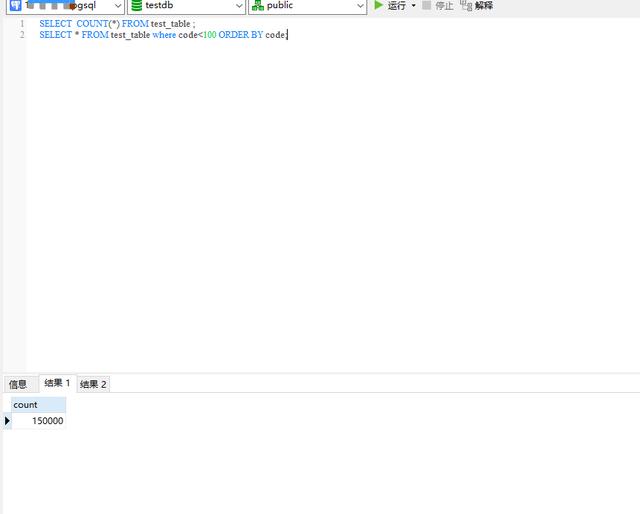Click the green testdb database icon
Viewport: 640px width, 514px height.
(137, 5)
